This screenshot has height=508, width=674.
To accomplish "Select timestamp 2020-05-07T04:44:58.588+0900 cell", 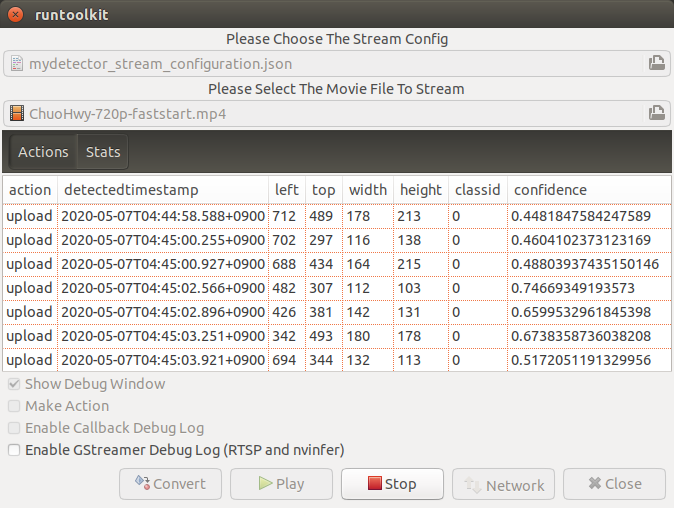I will 163,216.
